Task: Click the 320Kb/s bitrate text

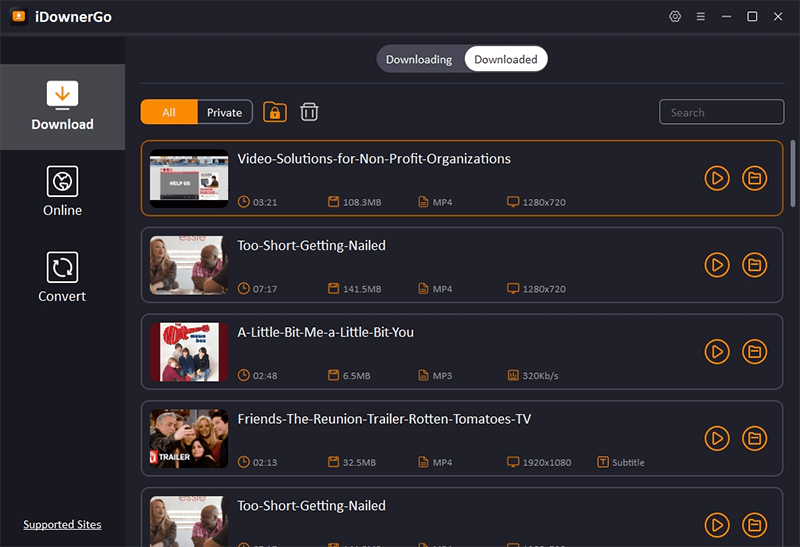Action: [x=540, y=376]
